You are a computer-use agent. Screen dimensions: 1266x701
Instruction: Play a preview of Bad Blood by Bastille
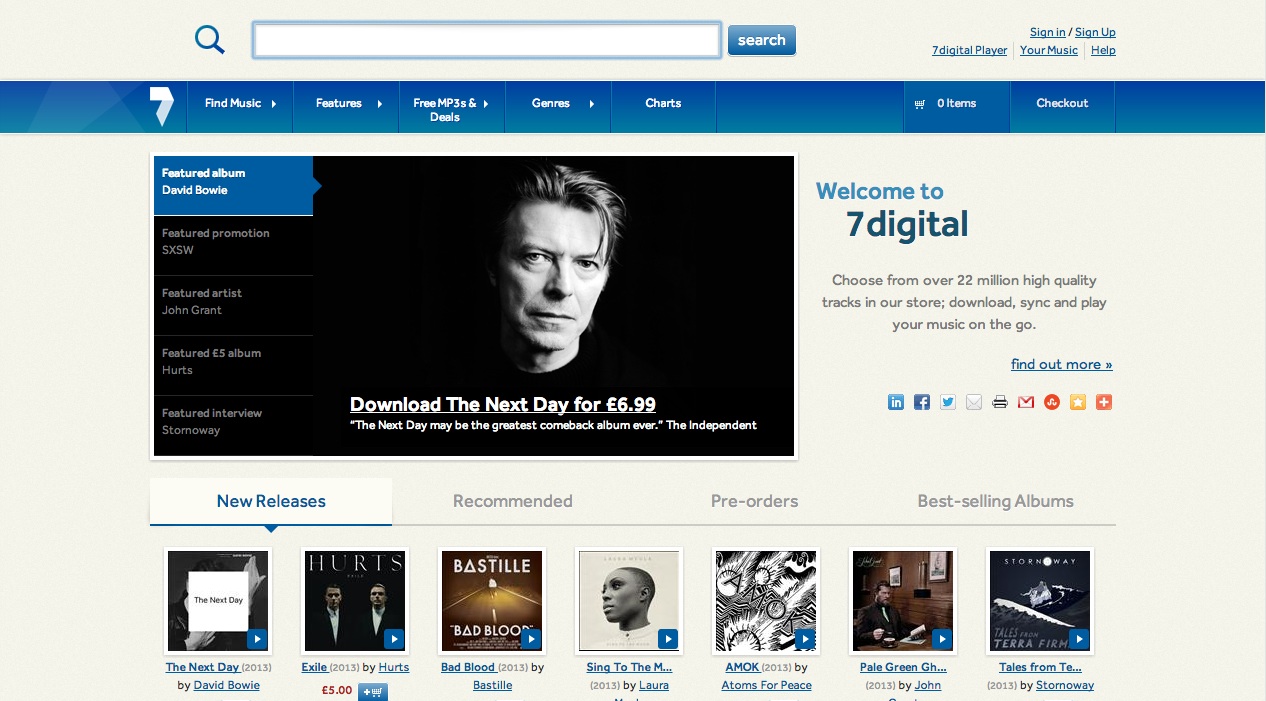533,639
